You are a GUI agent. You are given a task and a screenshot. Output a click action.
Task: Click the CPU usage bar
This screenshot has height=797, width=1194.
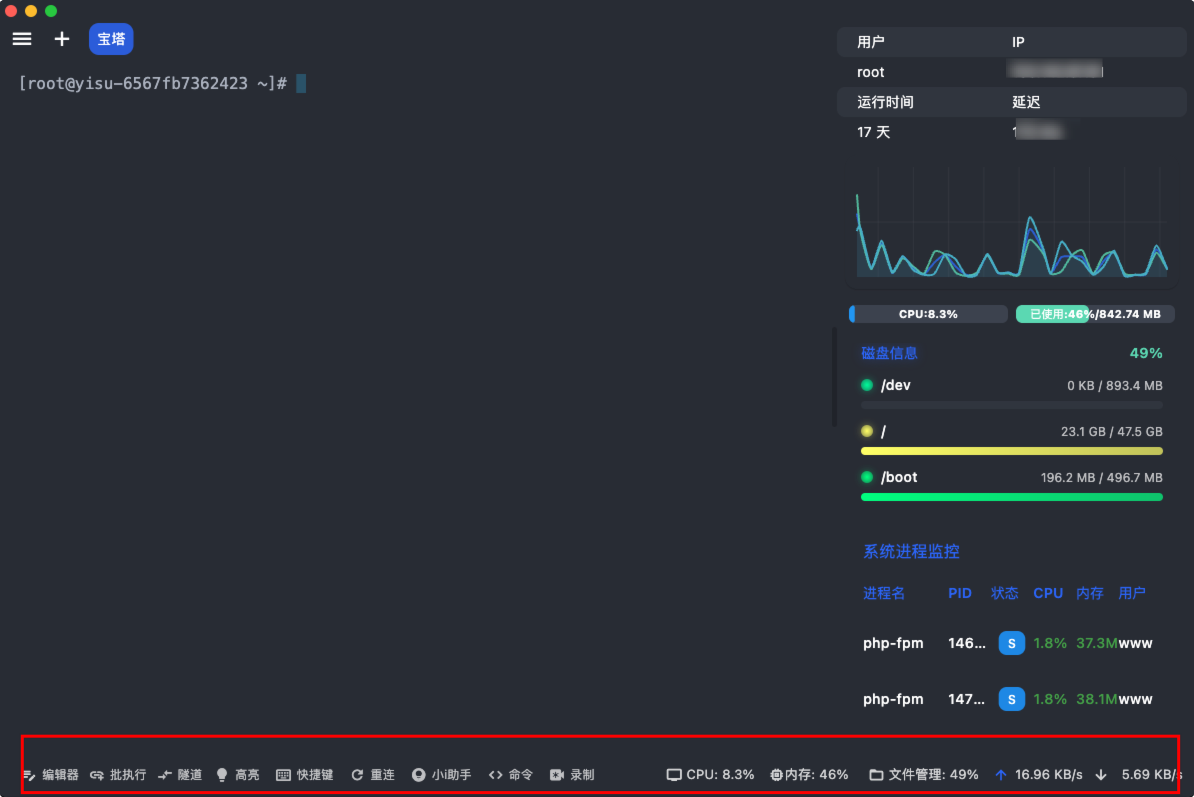(x=928, y=314)
